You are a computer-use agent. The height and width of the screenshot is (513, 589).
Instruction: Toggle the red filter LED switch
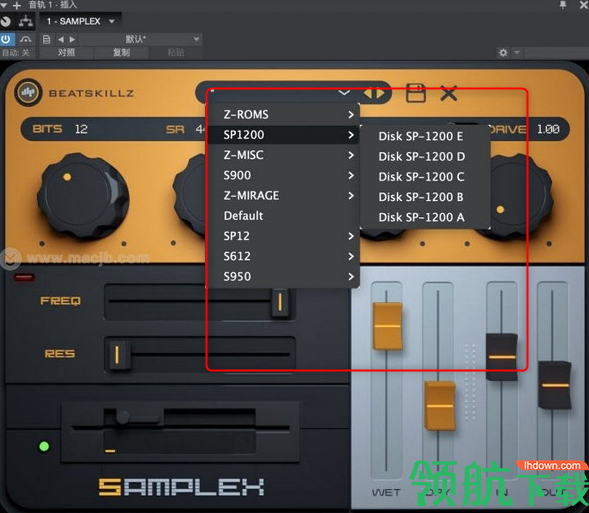(24, 278)
